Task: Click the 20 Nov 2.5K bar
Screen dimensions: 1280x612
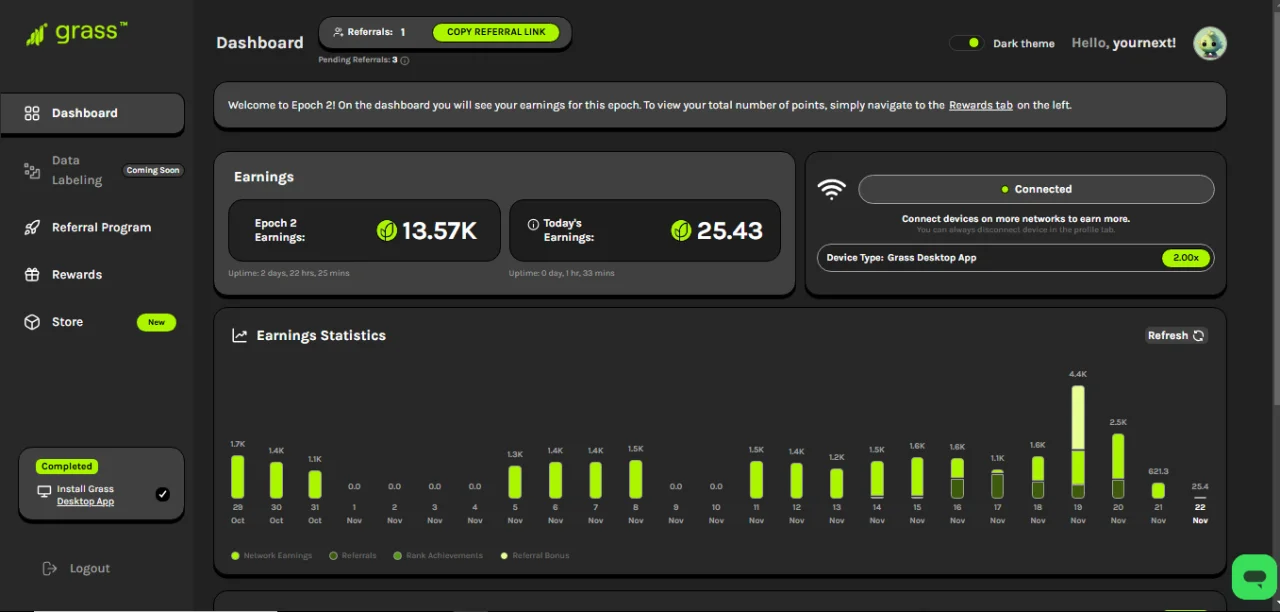Action: pyautogui.click(x=1118, y=466)
